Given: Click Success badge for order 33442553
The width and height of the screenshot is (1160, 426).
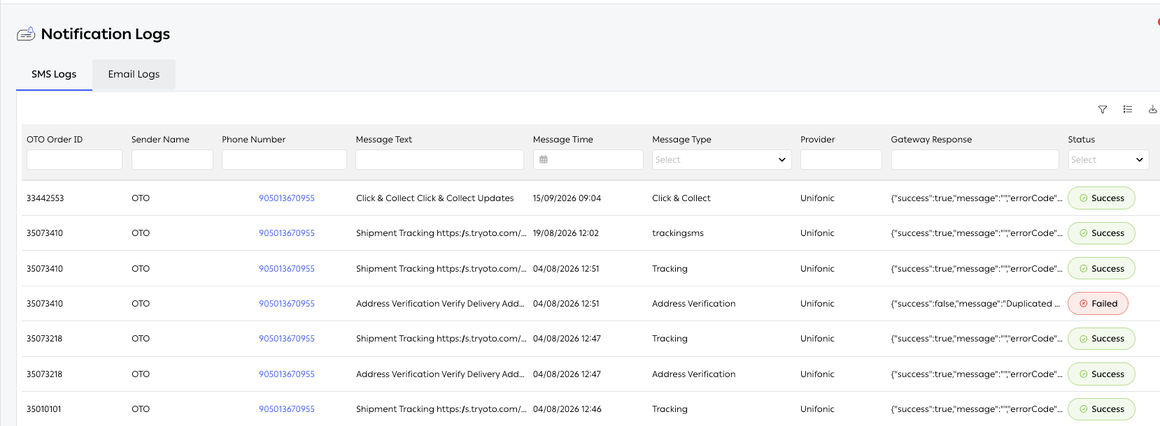Looking at the screenshot, I should click(x=1102, y=198).
